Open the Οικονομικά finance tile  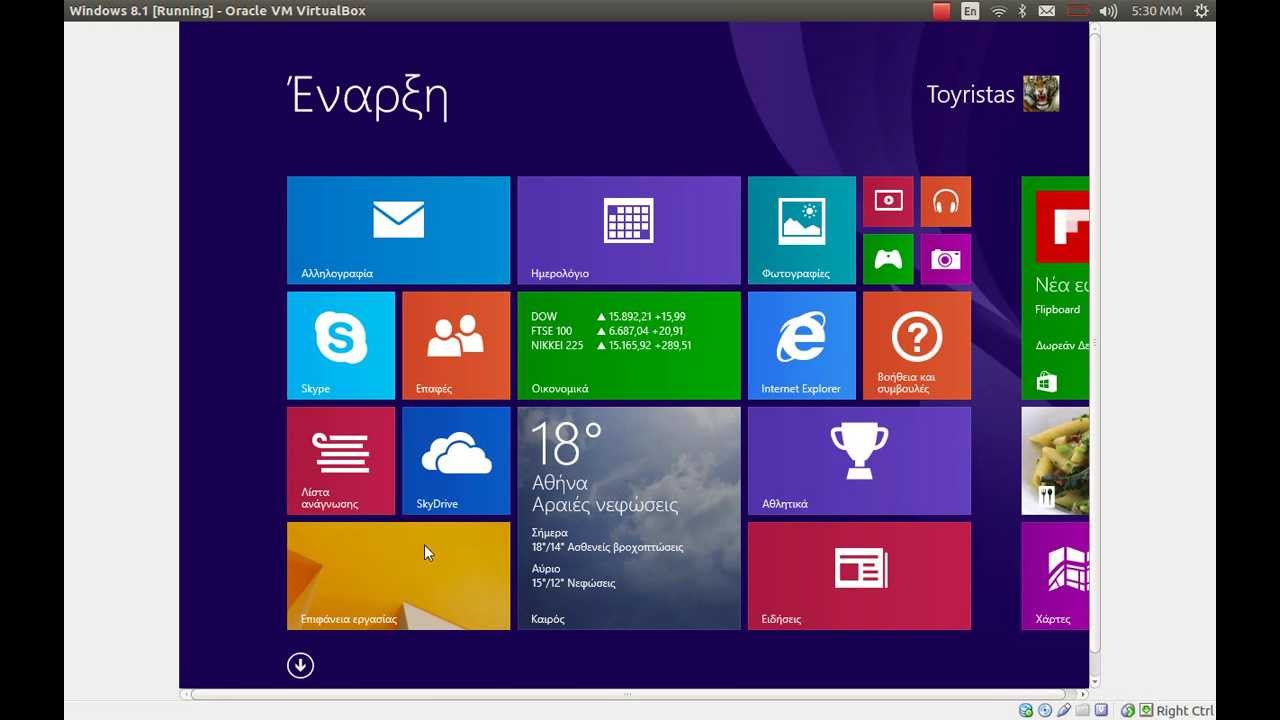point(629,345)
